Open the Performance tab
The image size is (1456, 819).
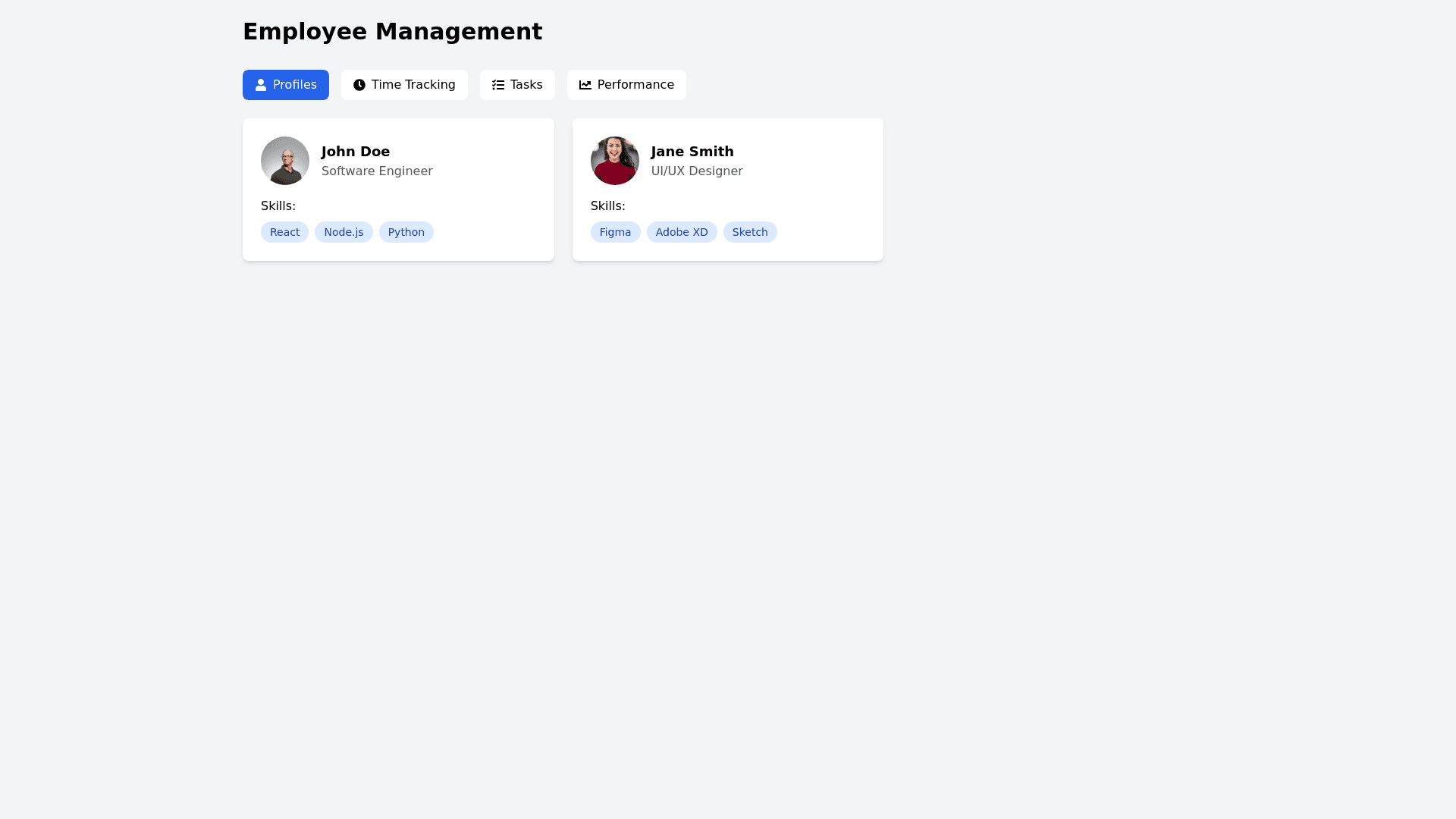tap(626, 85)
